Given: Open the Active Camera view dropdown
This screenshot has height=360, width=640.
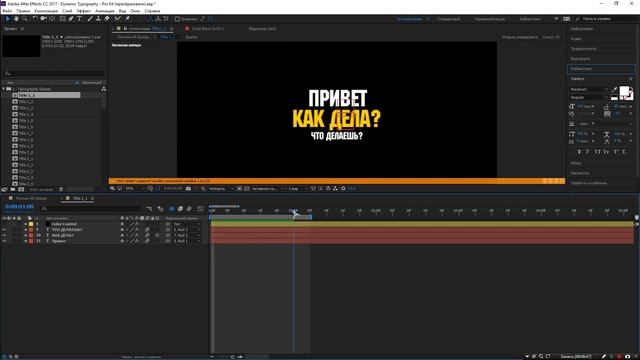Looking at the screenshot, I should click(267, 189).
